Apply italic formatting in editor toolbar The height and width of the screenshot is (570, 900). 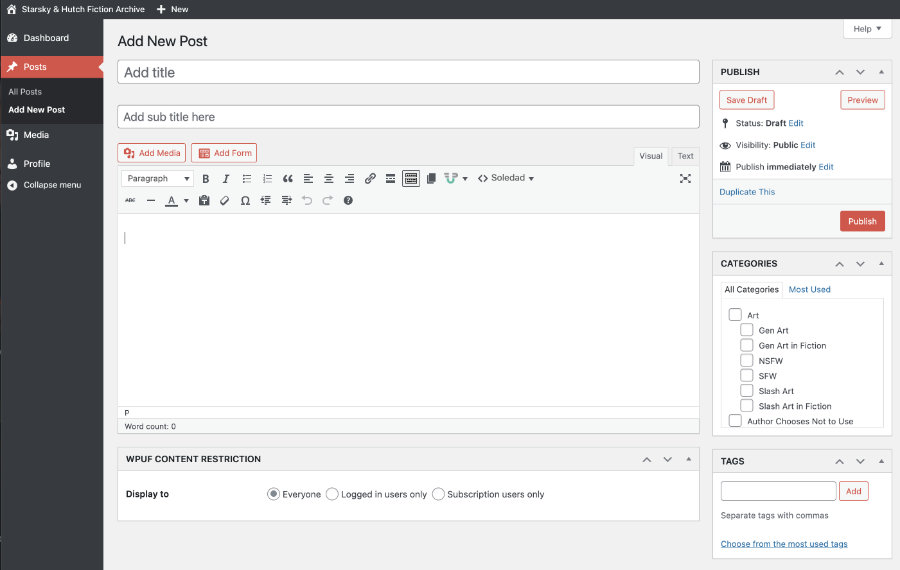tap(226, 179)
